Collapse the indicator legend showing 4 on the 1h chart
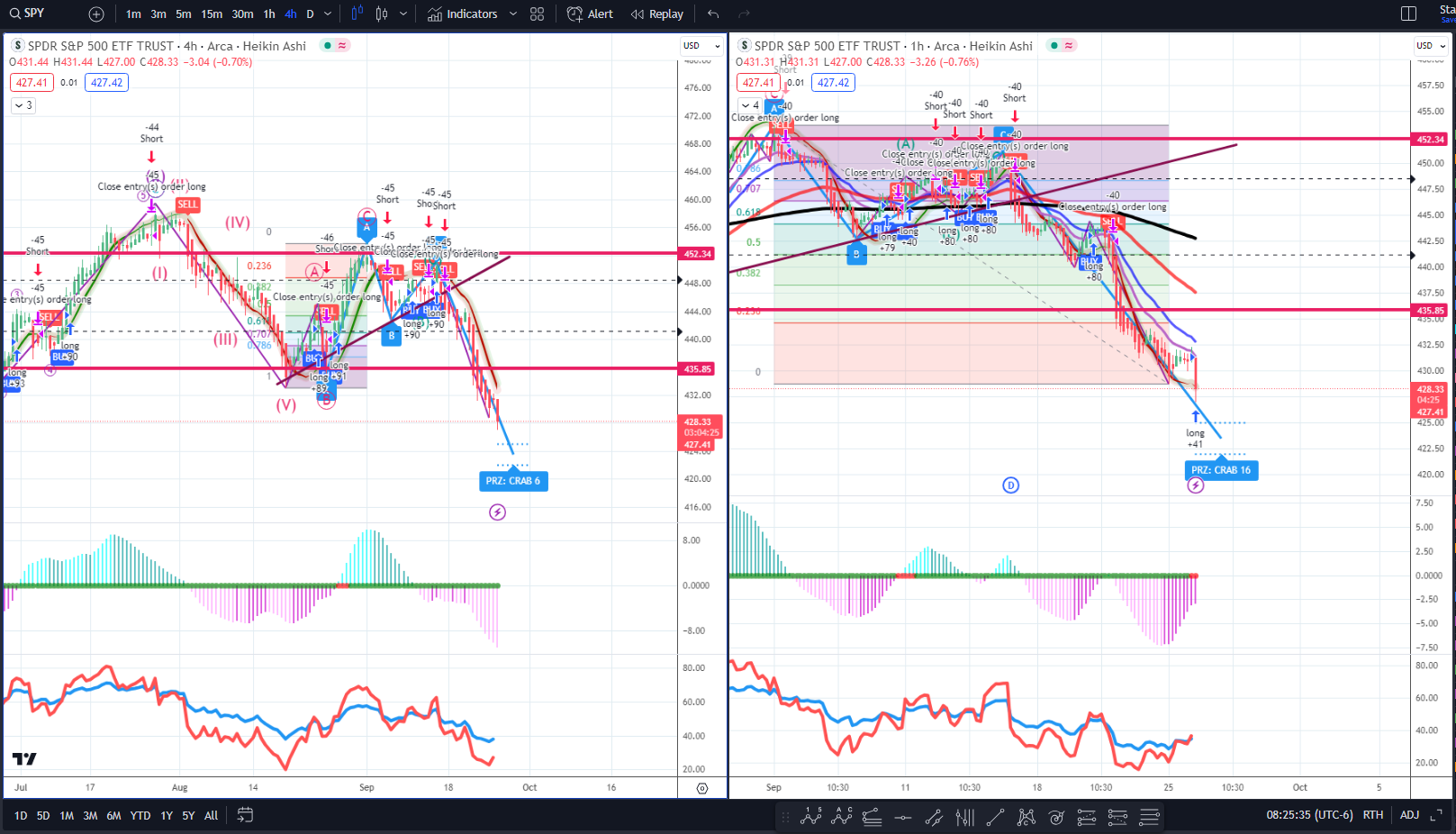1456x834 pixels. tap(750, 105)
